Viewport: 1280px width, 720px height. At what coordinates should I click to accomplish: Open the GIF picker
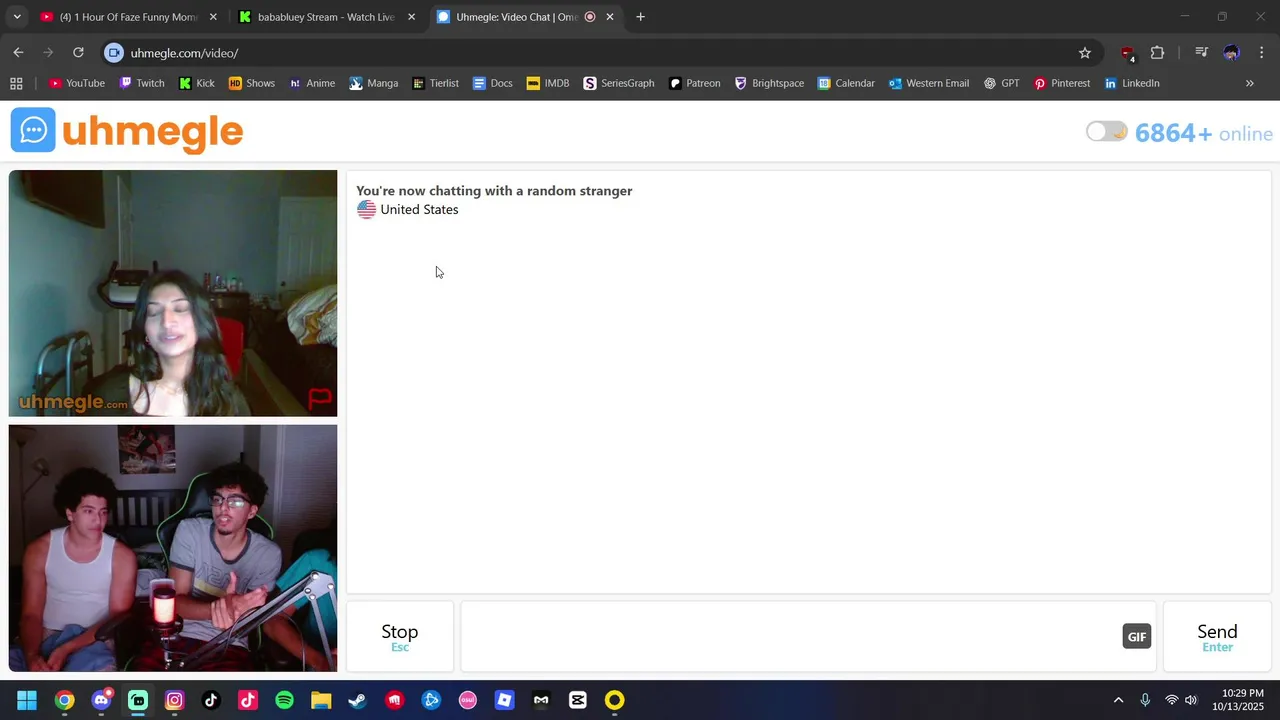pos(1137,636)
